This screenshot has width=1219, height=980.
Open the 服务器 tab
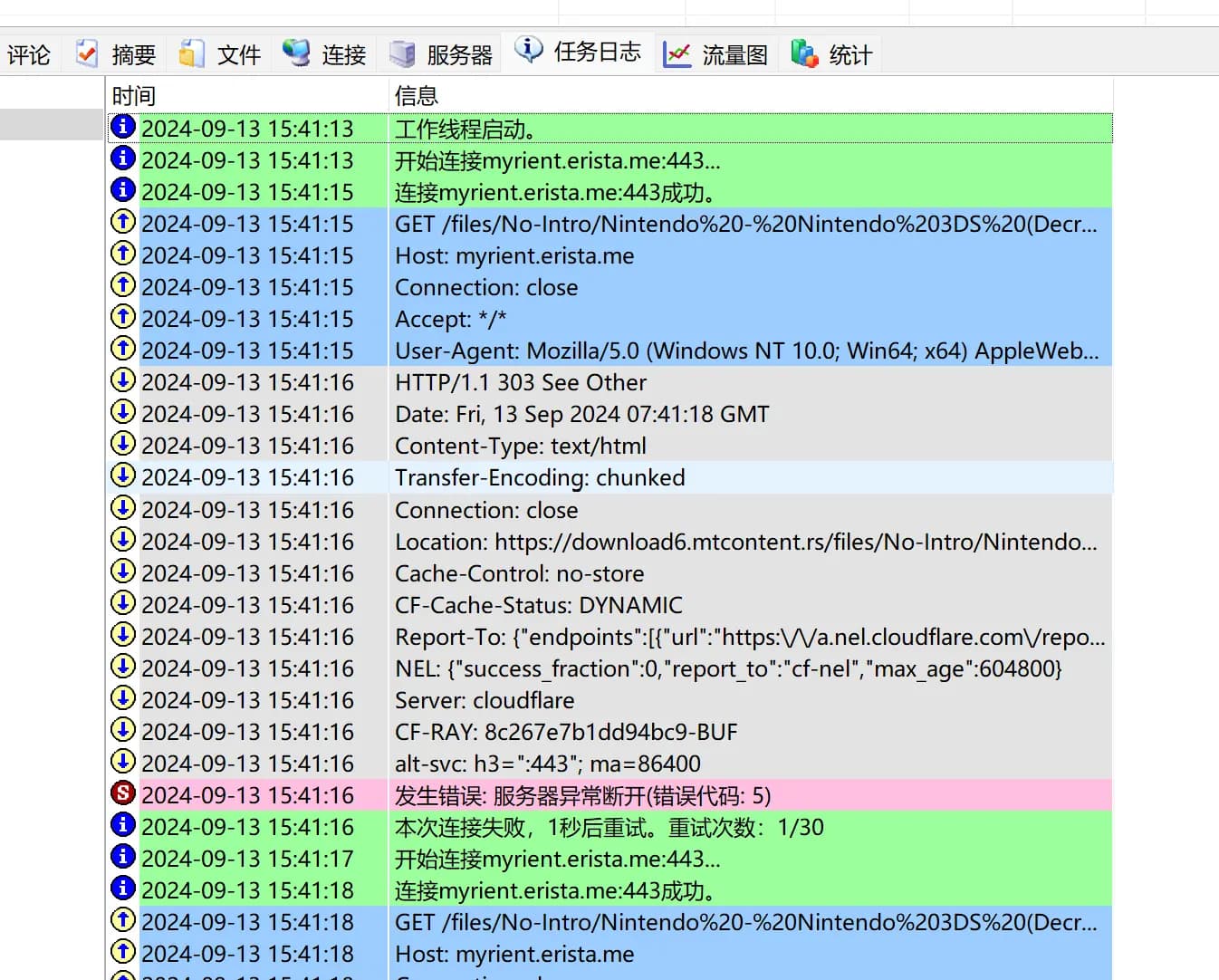(x=459, y=55)
